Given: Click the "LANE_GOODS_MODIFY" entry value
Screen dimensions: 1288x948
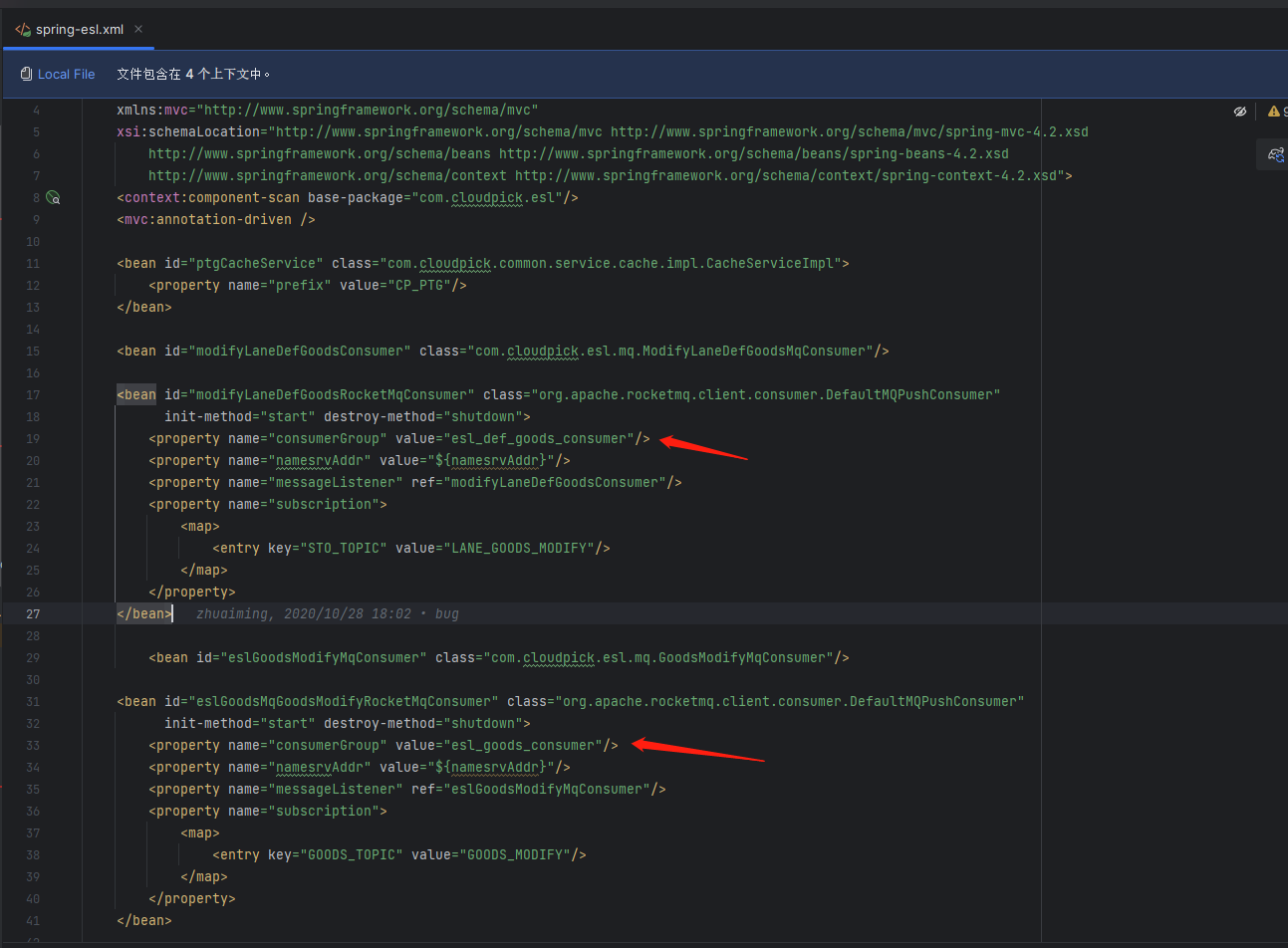Looking at the screenshot, I should point(519,548).
